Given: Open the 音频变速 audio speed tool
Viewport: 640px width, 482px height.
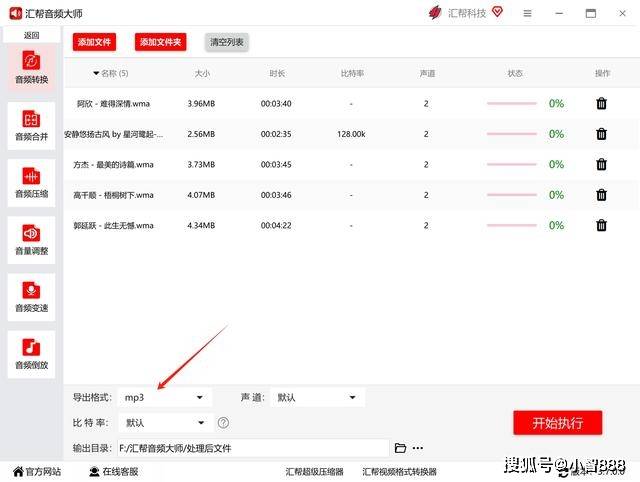Looking at the screenshot, I should (x=31, y=297).
